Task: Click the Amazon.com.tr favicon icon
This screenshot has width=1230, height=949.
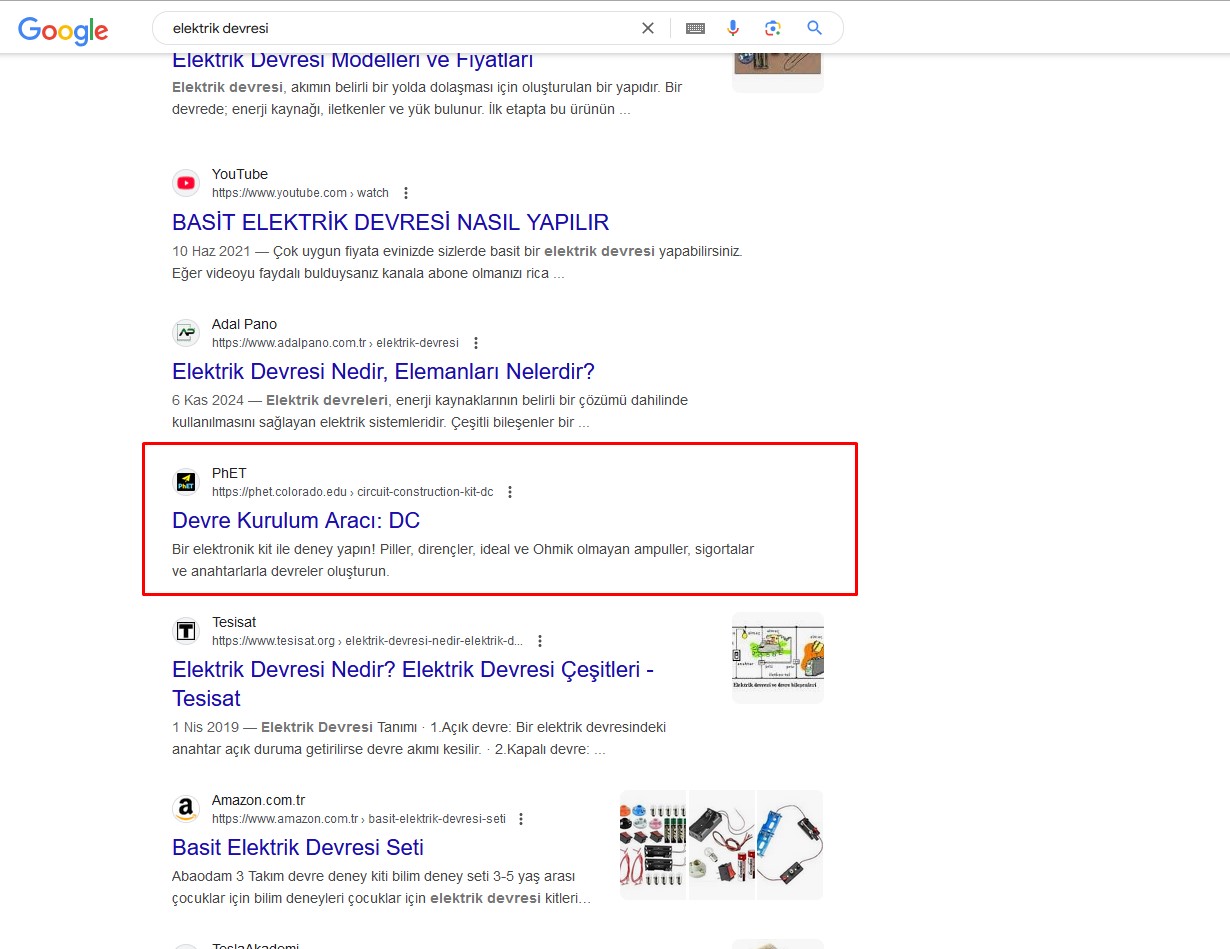Action: click(x=186, y=809)
